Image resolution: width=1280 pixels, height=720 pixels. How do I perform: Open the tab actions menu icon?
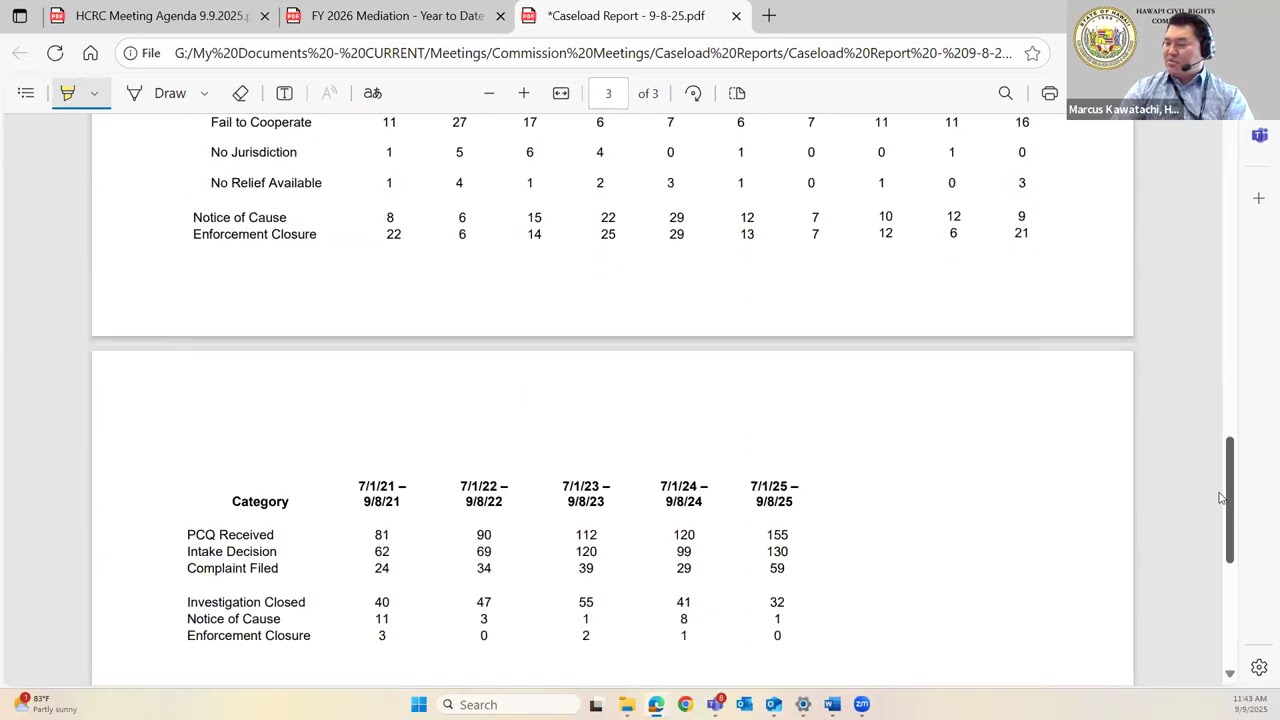coord(19,16)
